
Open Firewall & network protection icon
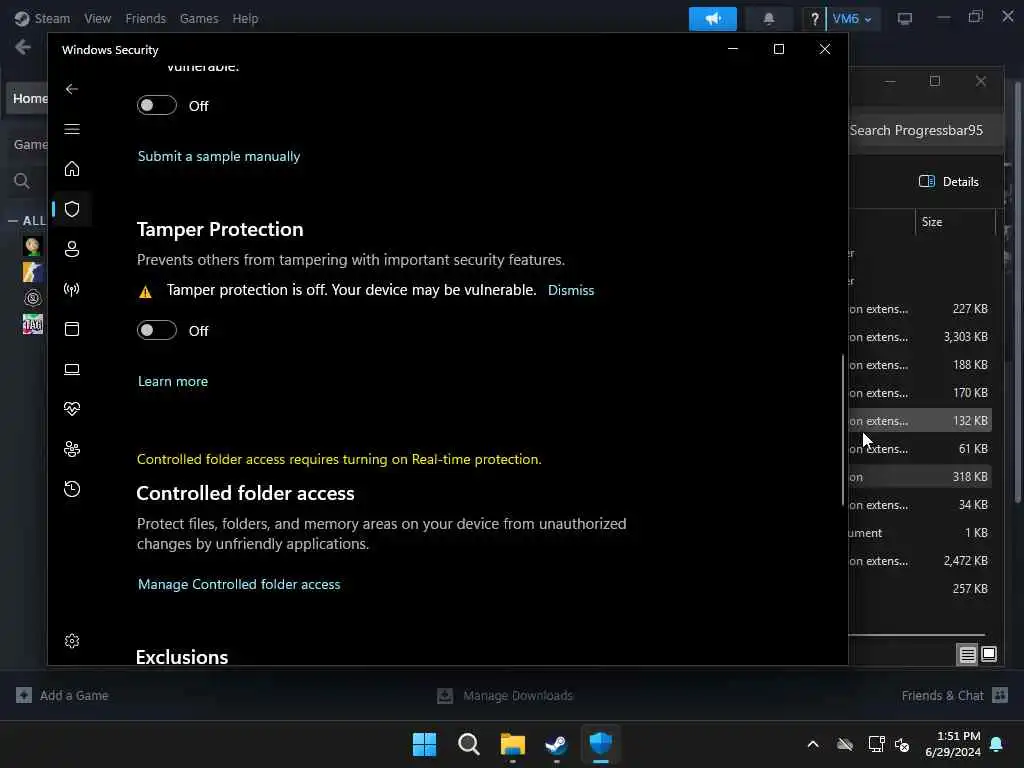(x=72, y=289)
